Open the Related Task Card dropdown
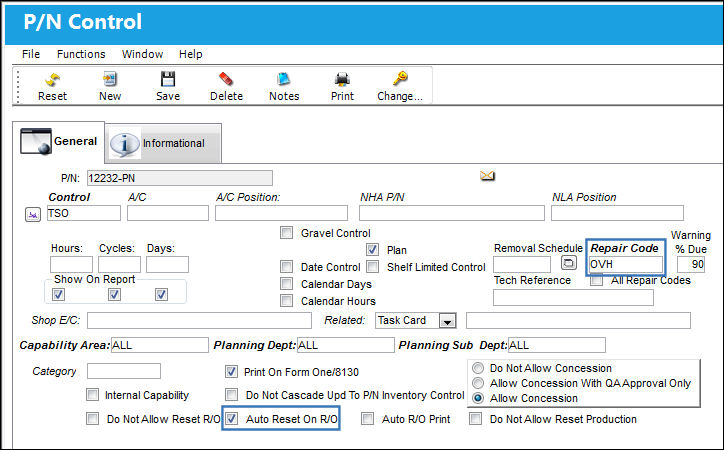This screenshot has width=724, height=450. coord(447,321)
